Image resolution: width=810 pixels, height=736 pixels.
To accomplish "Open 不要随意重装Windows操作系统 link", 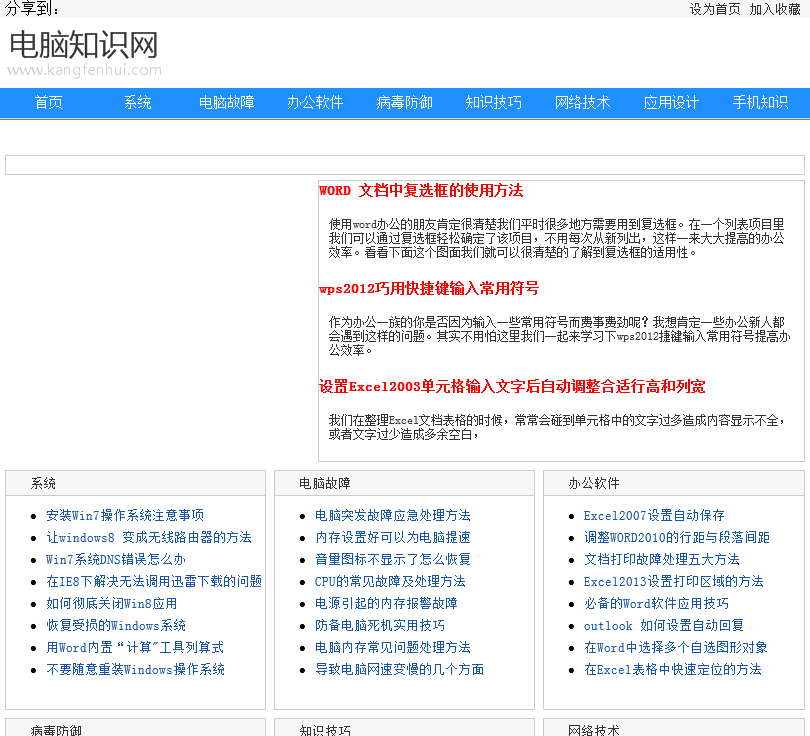I will pos(135,669).
